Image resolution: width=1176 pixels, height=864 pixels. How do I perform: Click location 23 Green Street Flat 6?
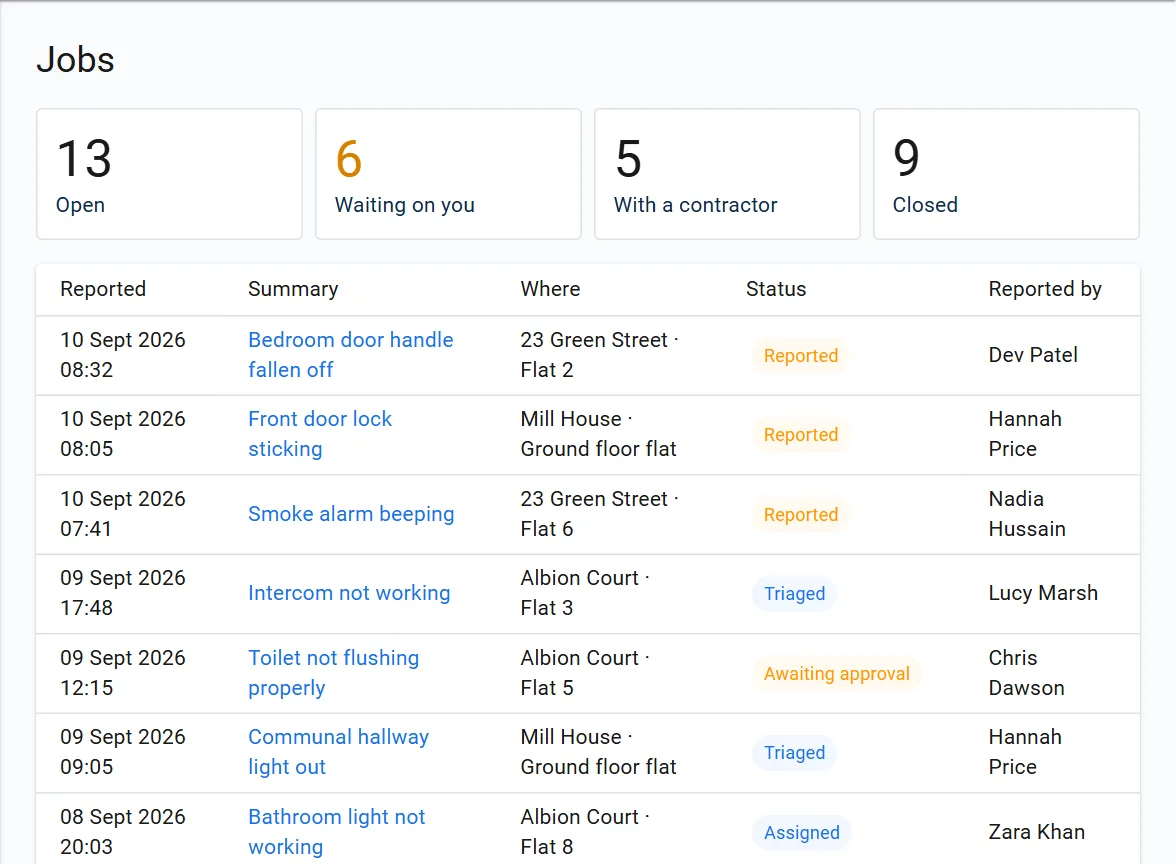599,514
